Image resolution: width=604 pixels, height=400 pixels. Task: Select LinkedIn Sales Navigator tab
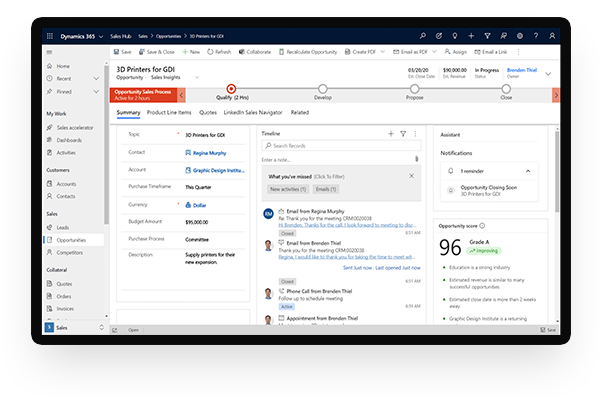(253, 113)
